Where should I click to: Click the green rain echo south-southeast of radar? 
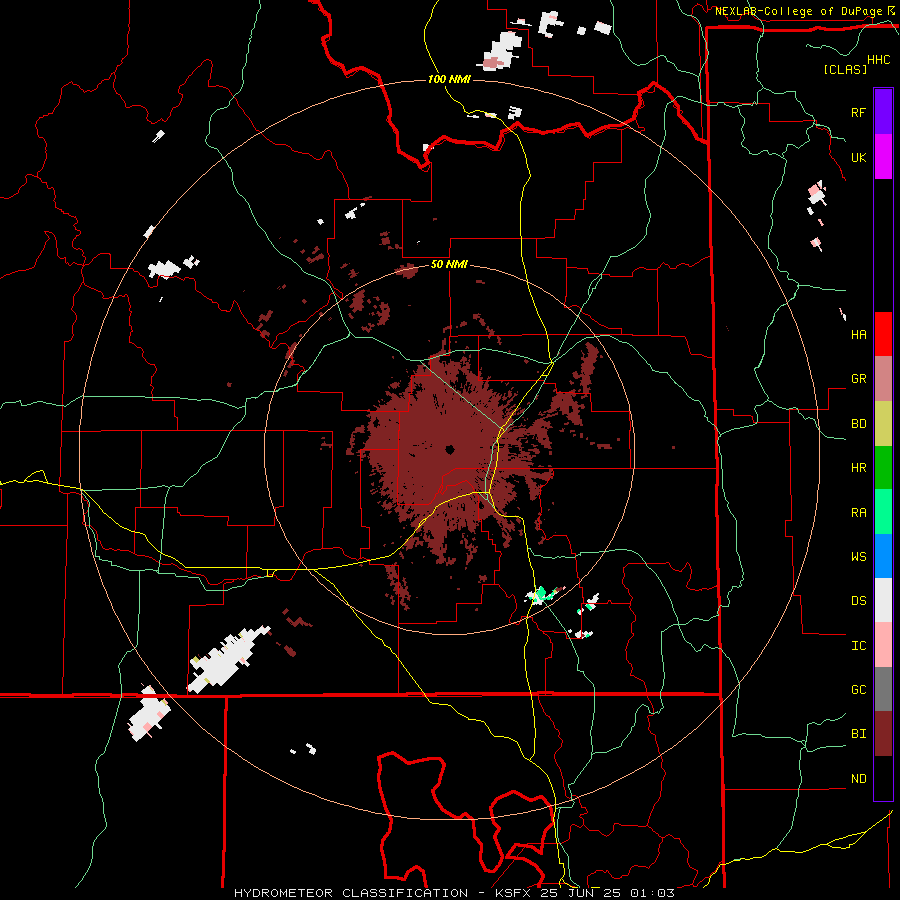point(540,594)
